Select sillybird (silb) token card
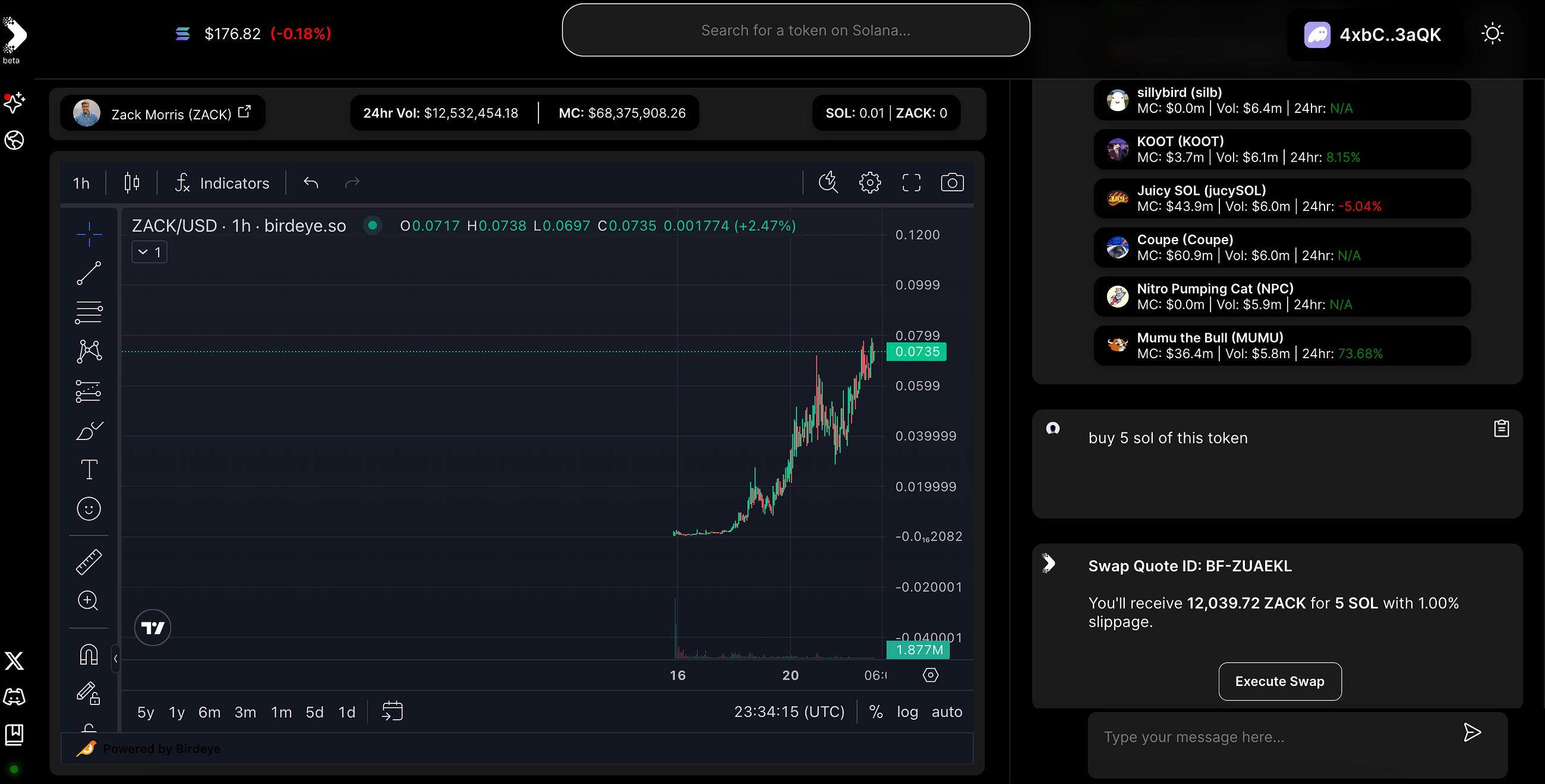Viewport: 1545px width, 784px height. [1282, 100]
